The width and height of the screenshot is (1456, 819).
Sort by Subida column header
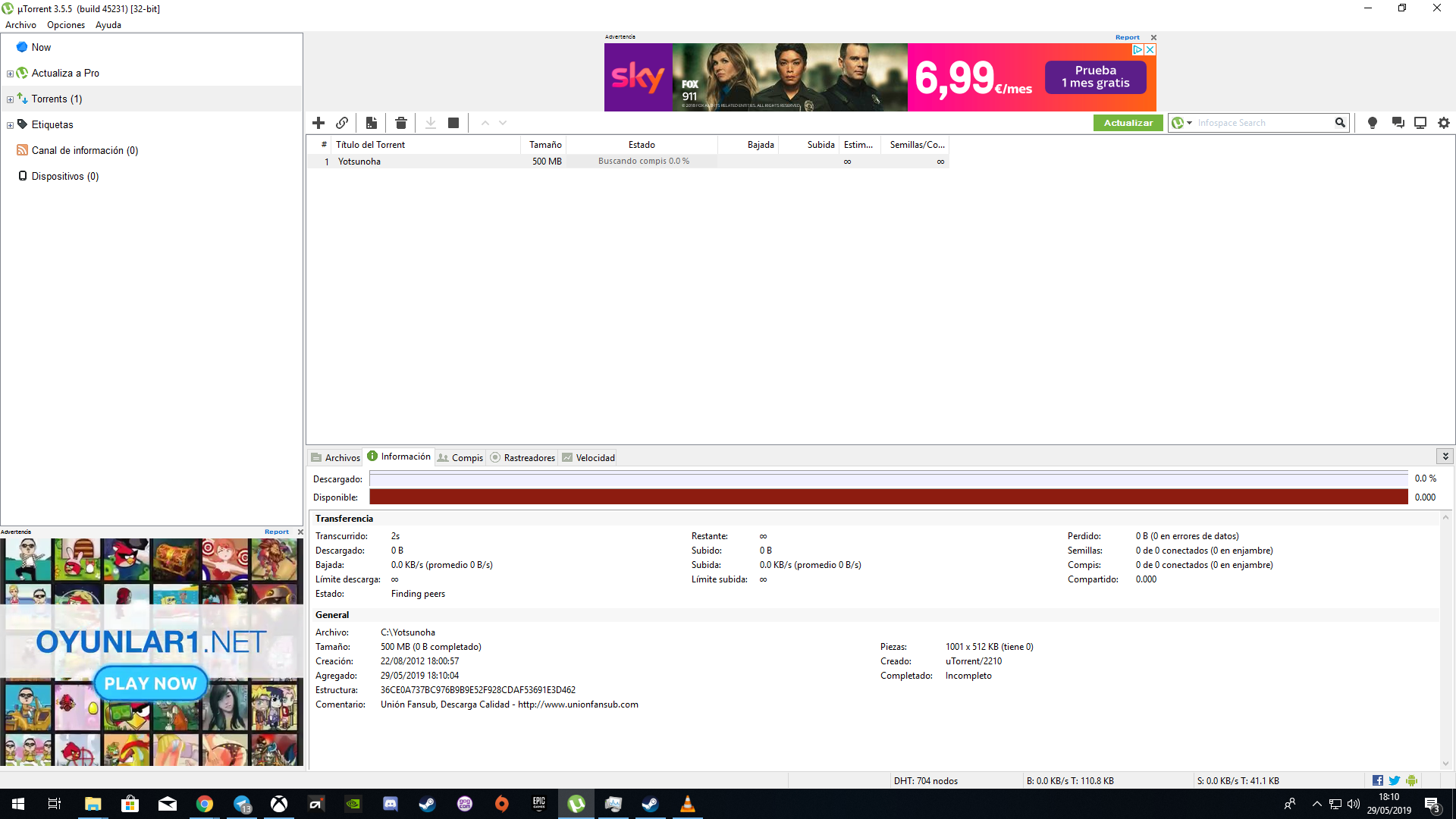pos(809,145)
